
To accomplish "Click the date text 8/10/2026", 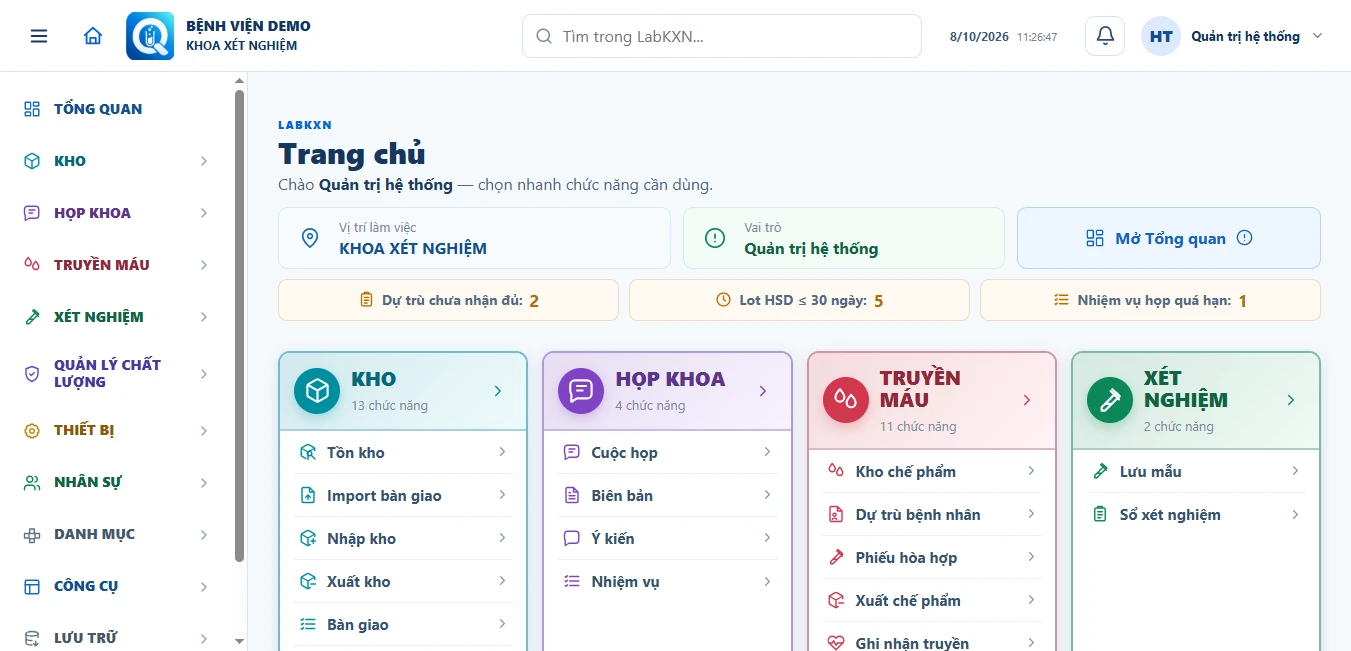I will (979, 37).
